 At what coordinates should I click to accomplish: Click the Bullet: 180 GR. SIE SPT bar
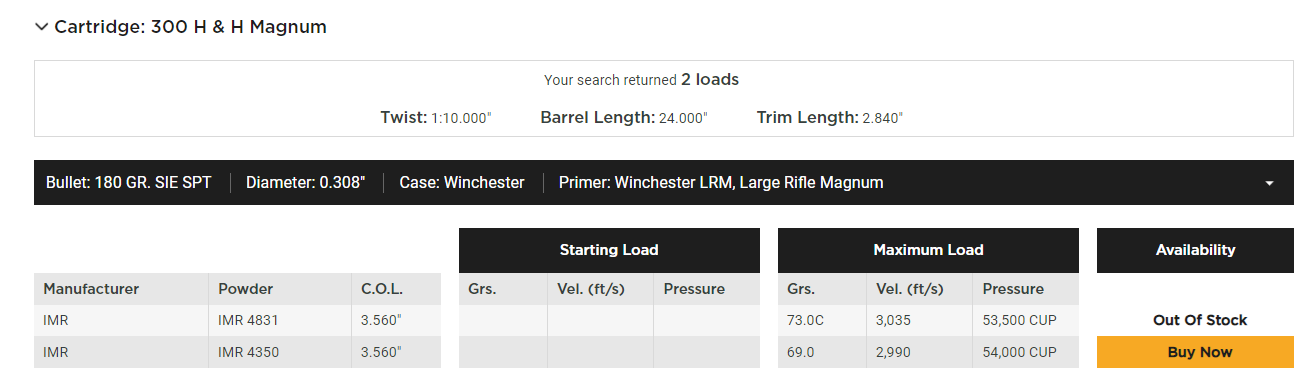coord(664,182)
